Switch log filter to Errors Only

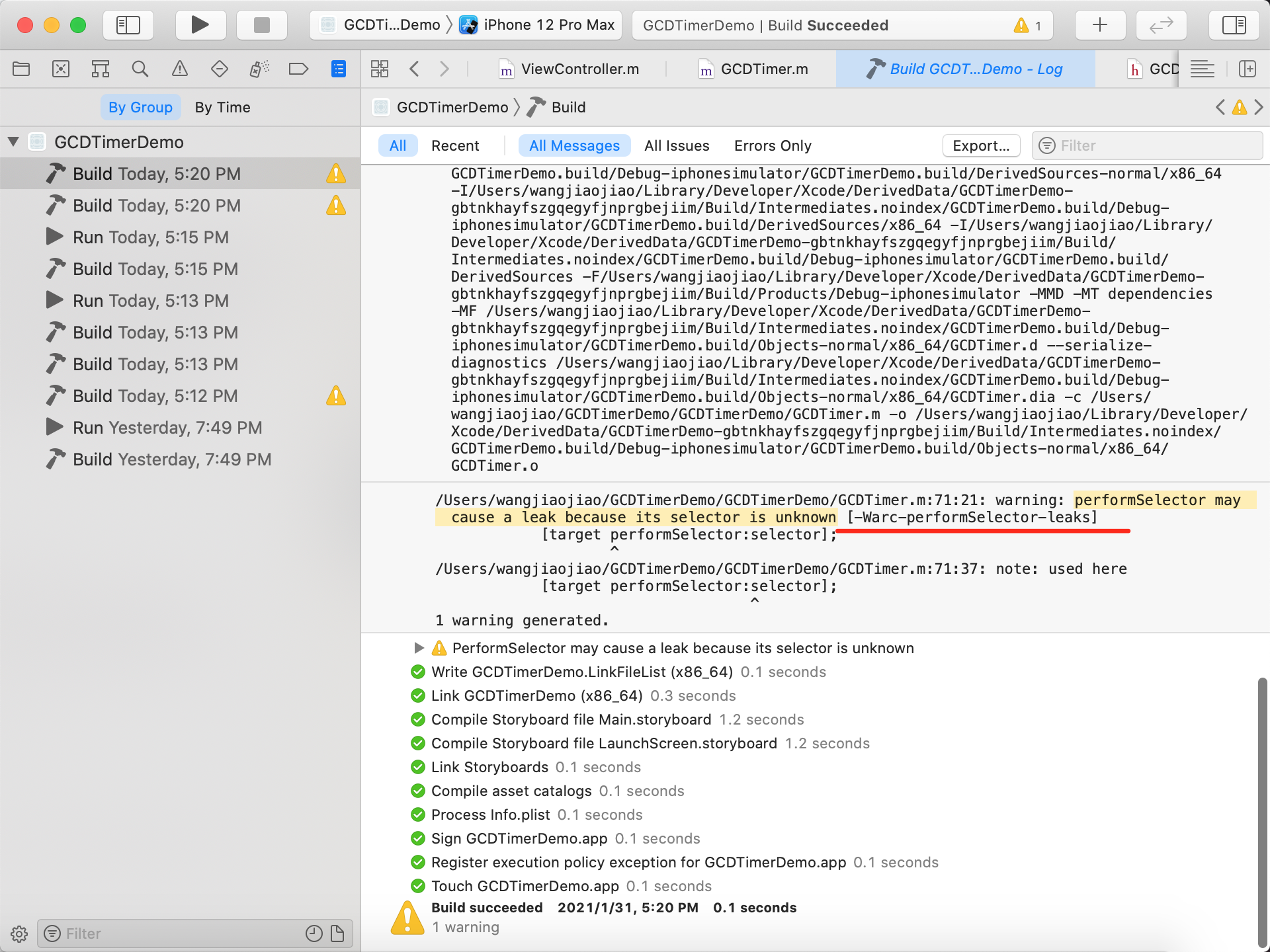(x=772, y=145)
